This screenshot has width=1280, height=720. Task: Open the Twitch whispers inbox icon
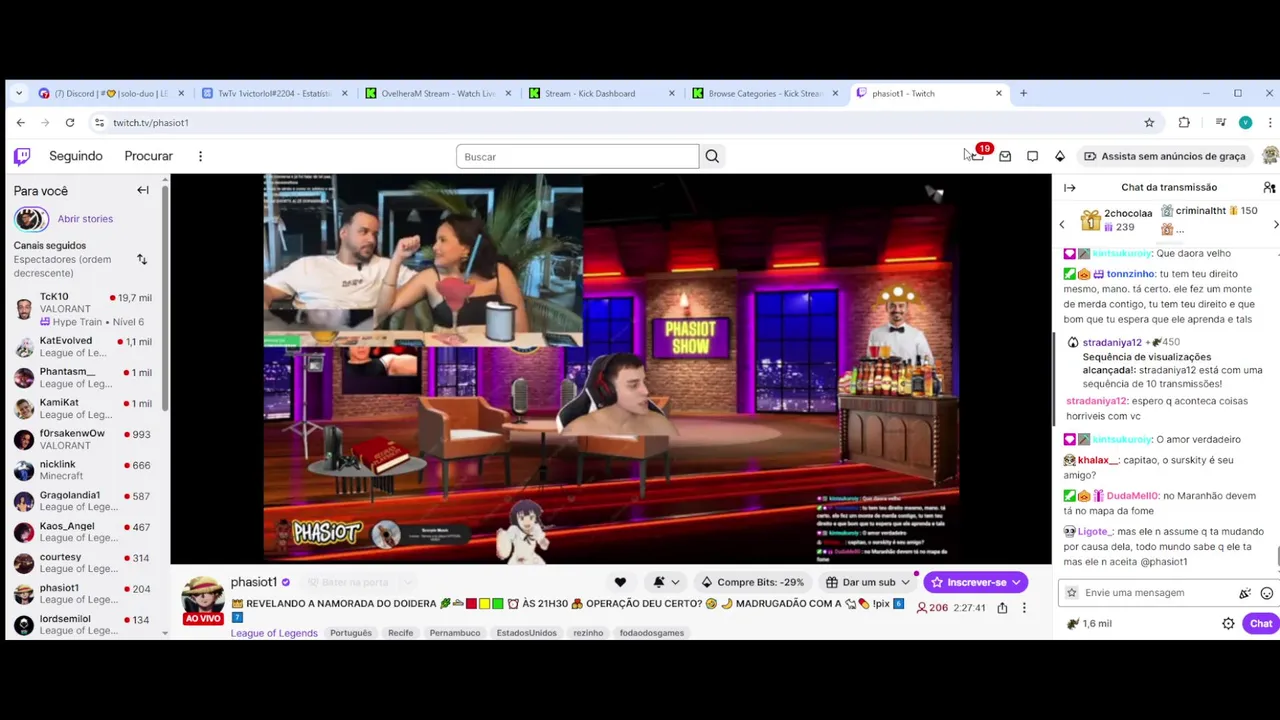click(1005, 156)
